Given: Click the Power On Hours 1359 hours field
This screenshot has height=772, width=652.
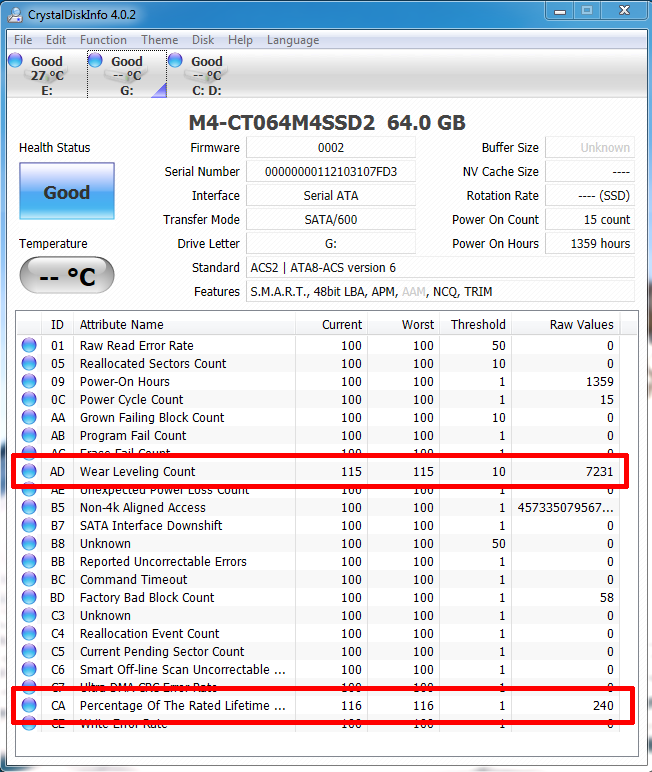Looking at the screenshot, I should [590, 244].
